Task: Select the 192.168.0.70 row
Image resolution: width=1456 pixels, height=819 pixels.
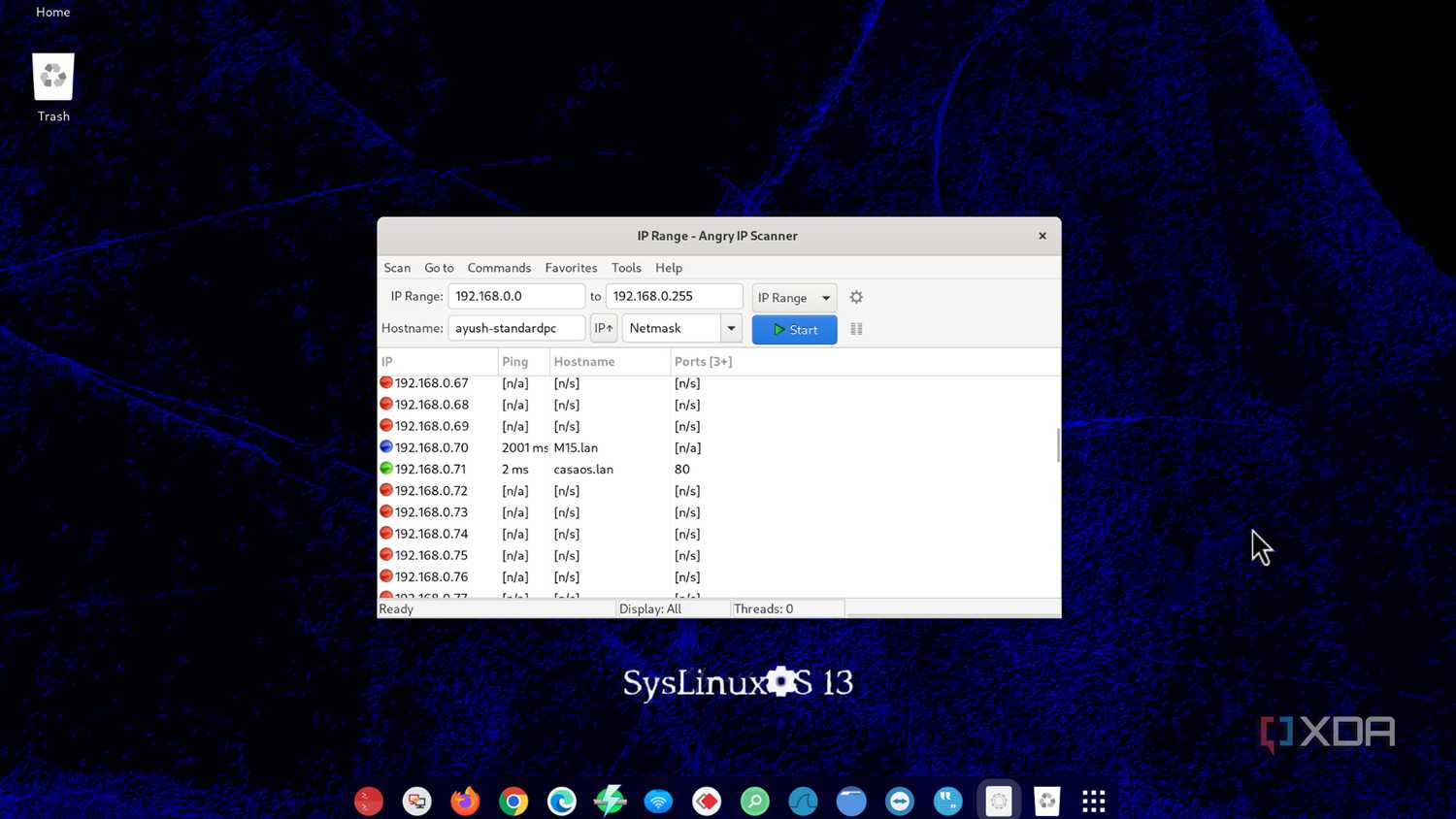Action: coord(718,447)
